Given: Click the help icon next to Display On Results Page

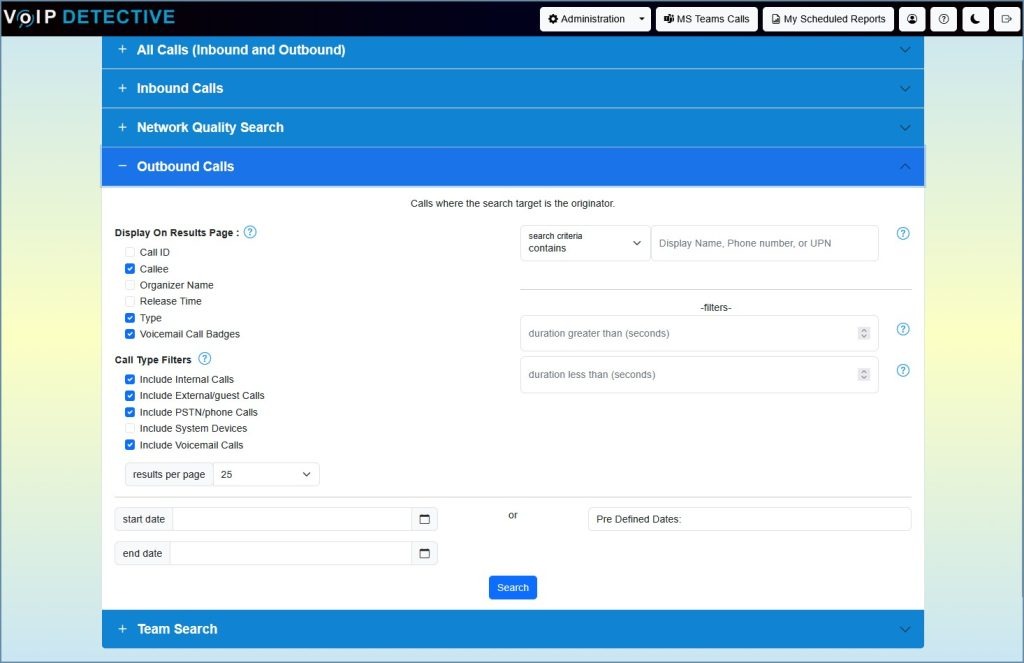Looking at the screenshot, I should point(250,231).
